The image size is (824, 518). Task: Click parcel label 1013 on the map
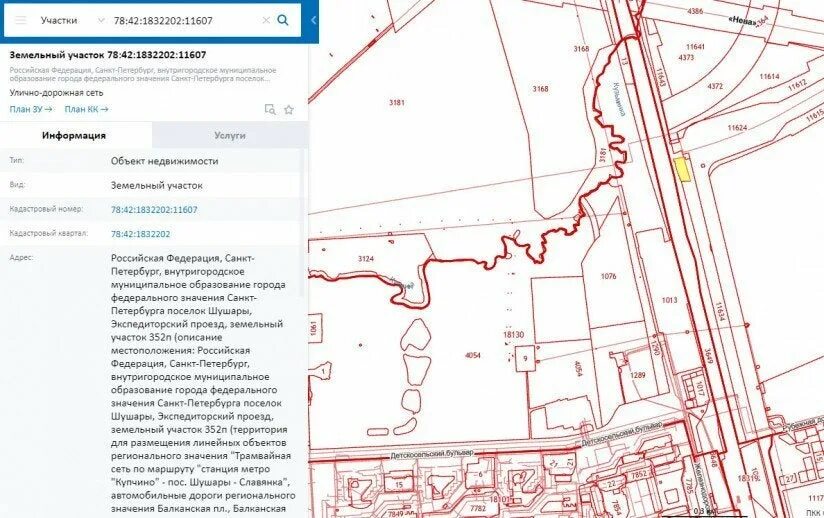pyautogui.click(x=670, y=301)
